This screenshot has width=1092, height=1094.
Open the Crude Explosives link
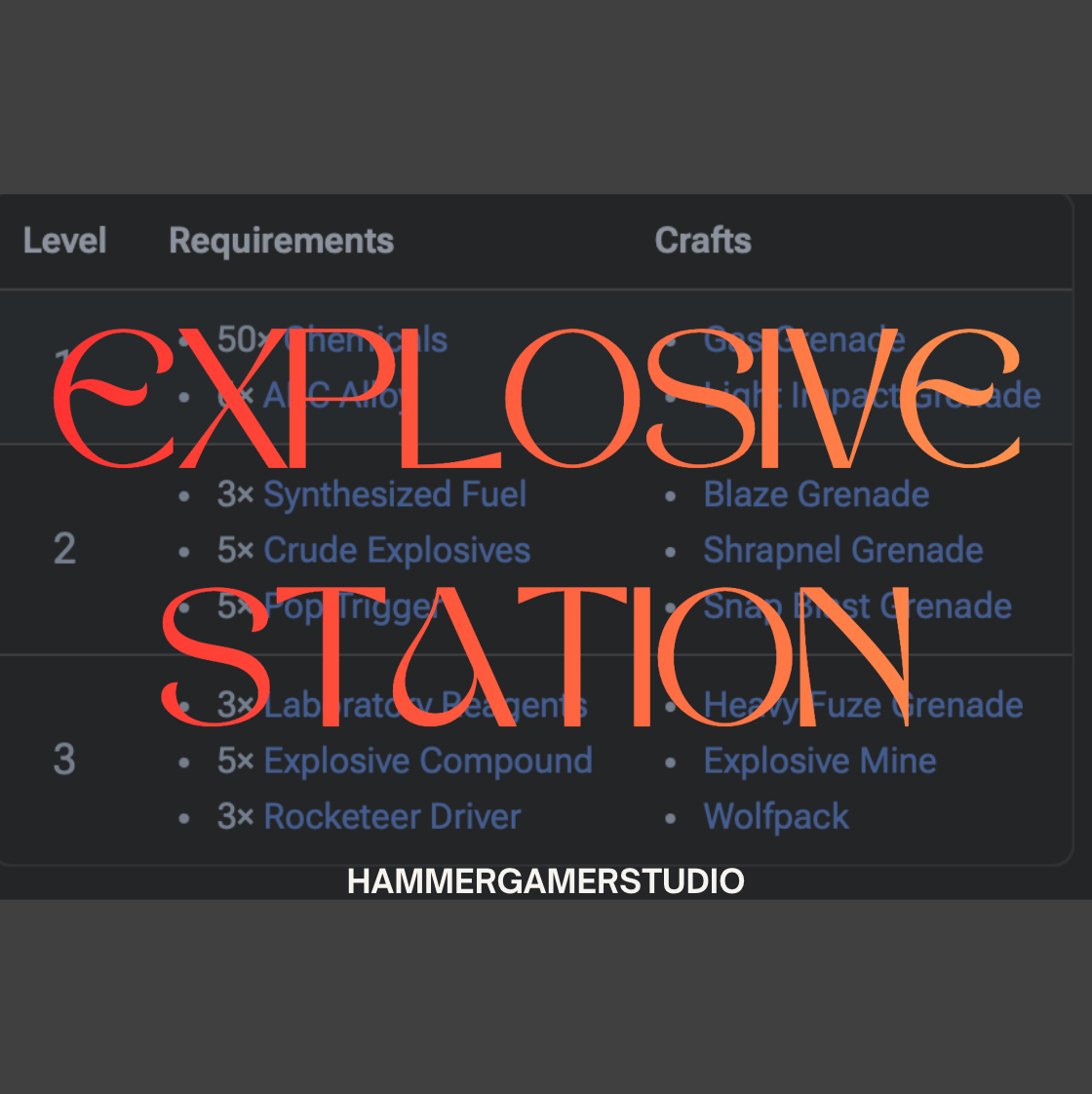(x=396, y=551)
